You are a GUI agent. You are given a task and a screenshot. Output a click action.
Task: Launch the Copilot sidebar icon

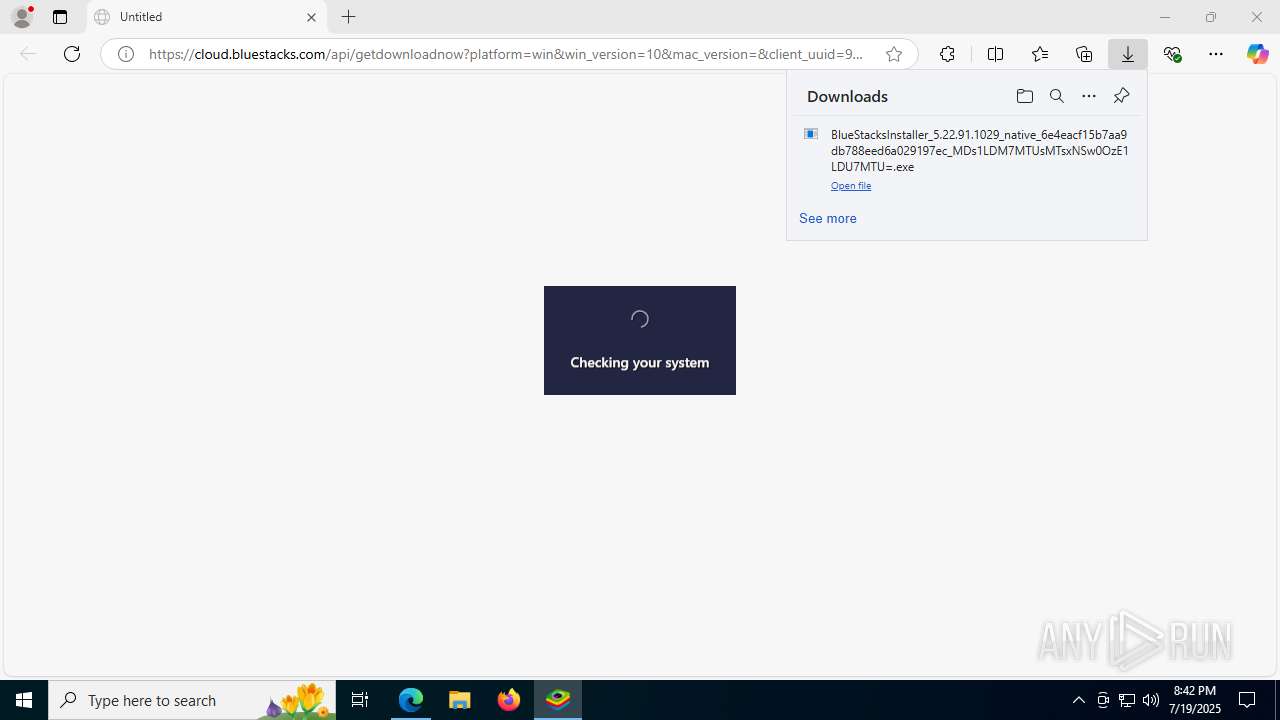1257,54
